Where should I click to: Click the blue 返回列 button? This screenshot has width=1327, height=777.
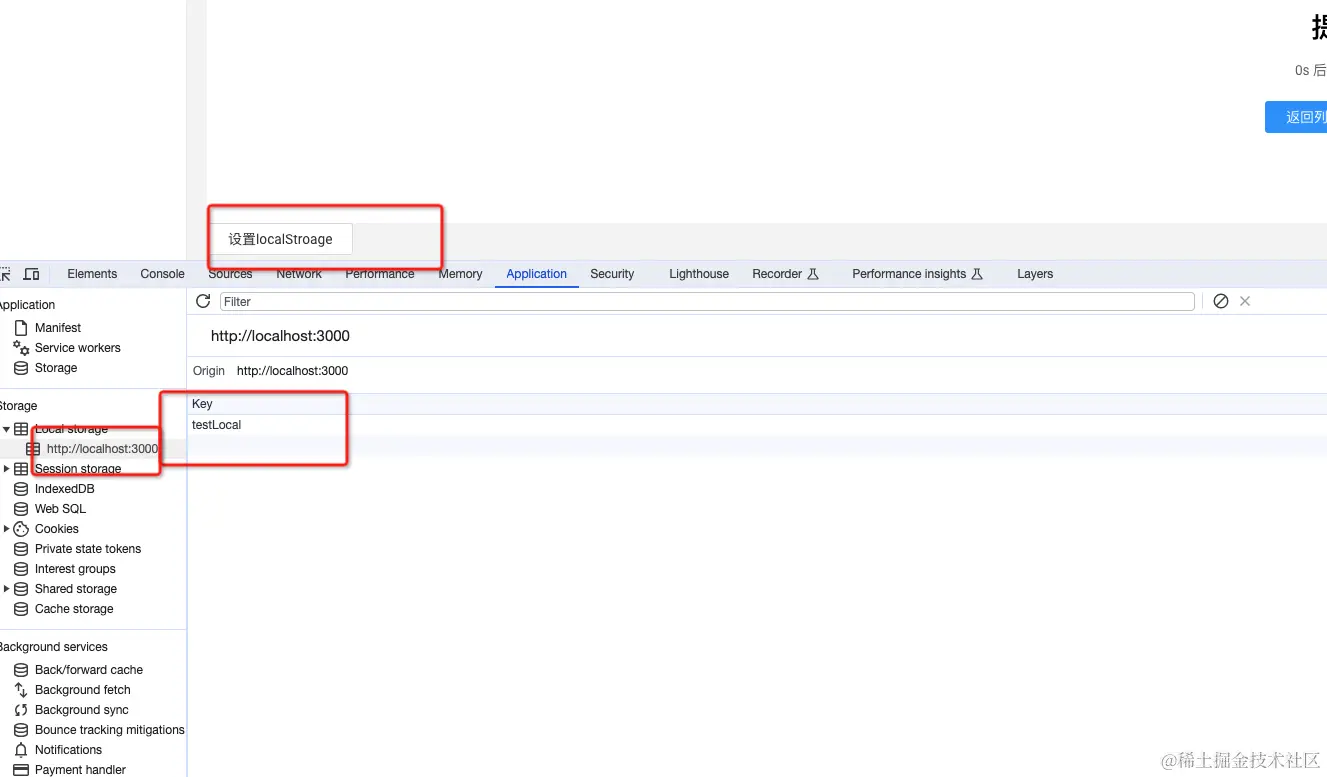[x=1296, y=117]
